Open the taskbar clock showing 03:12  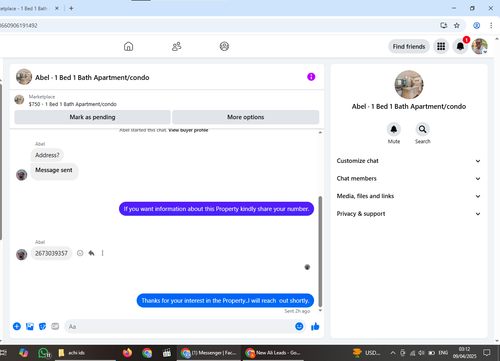click(464, 353)
